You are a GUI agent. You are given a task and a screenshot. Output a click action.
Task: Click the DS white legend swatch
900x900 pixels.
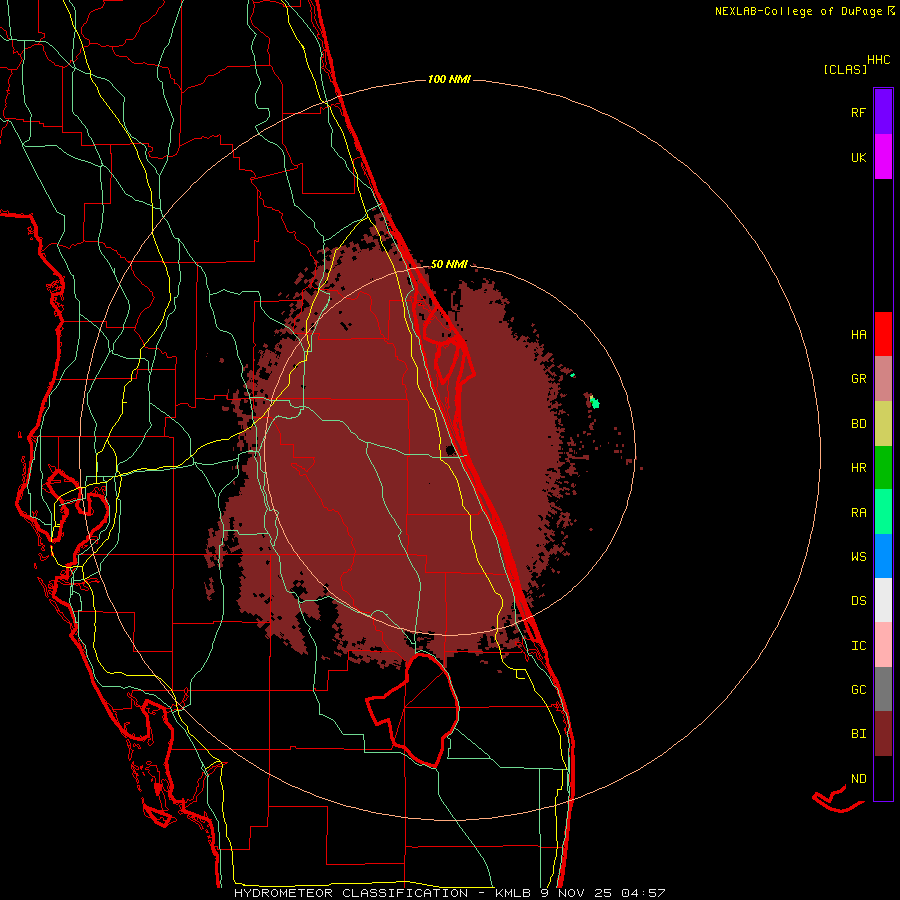(883, 600)
